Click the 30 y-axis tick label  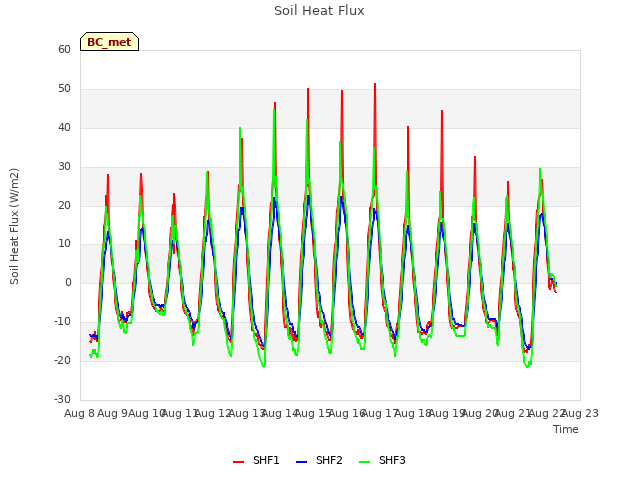click(64, 167)
